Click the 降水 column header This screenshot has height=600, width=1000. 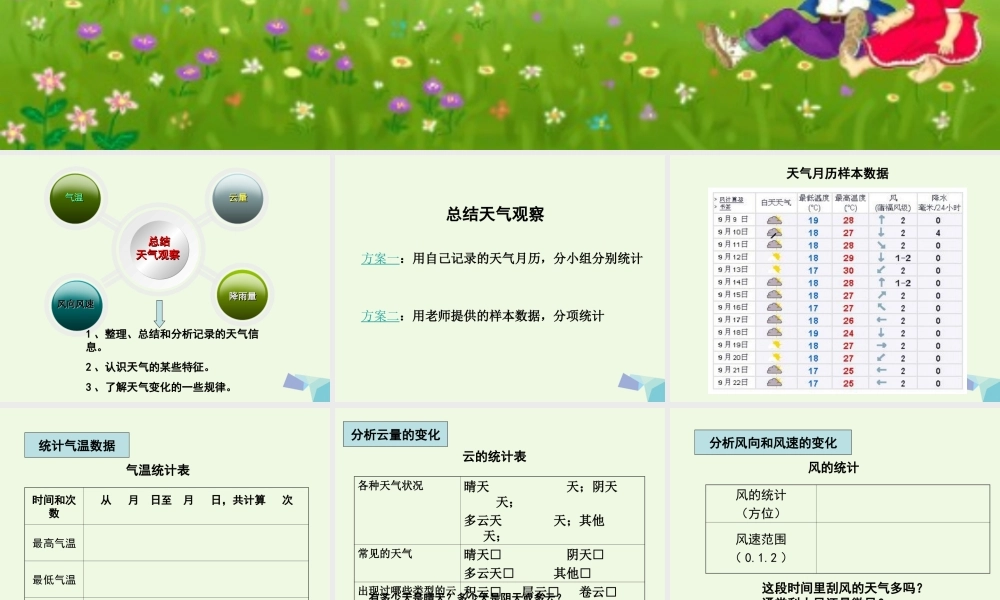[x=939, y=203]
